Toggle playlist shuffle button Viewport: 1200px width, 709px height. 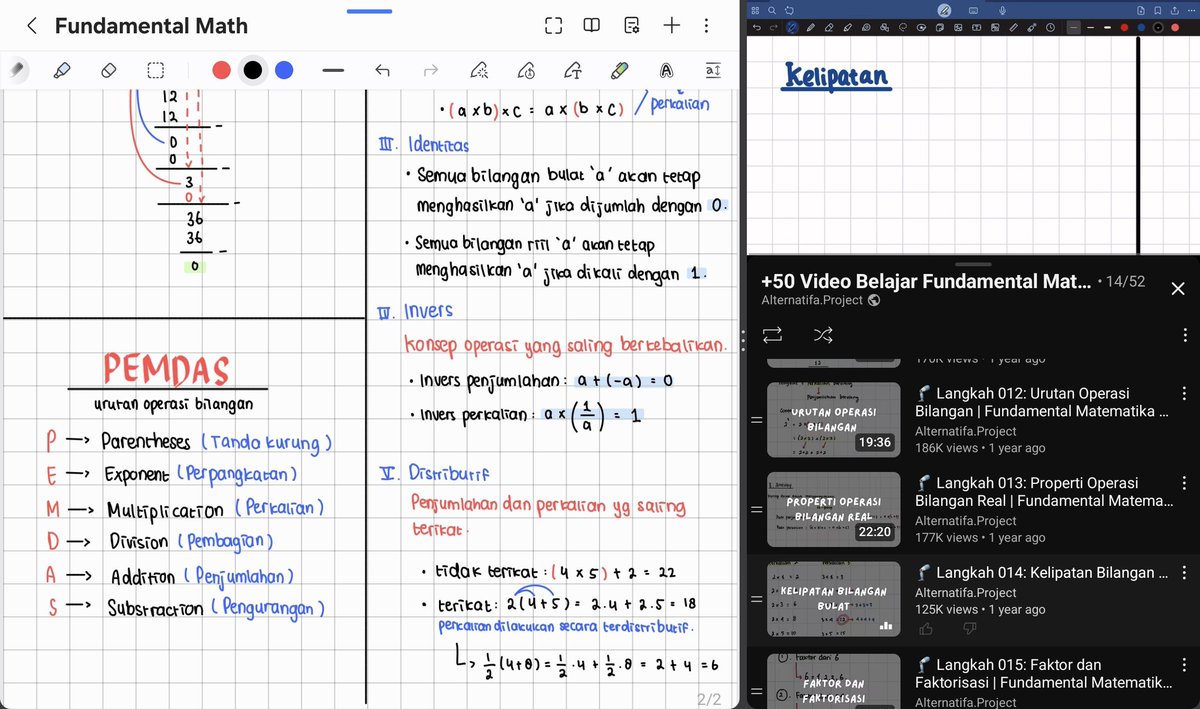[x=822, y=334]
